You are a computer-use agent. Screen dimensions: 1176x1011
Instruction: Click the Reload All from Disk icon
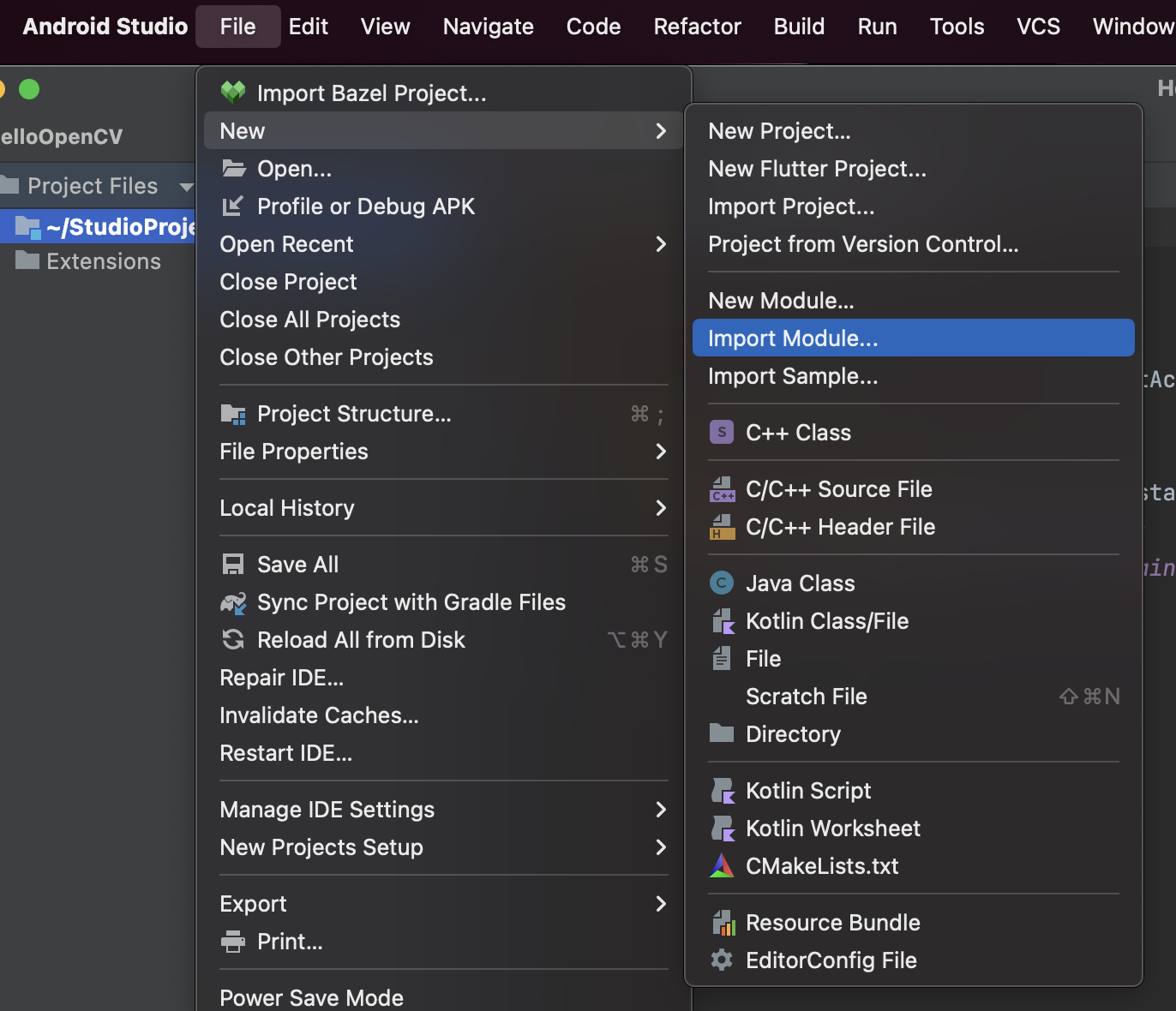pos(233,639)
